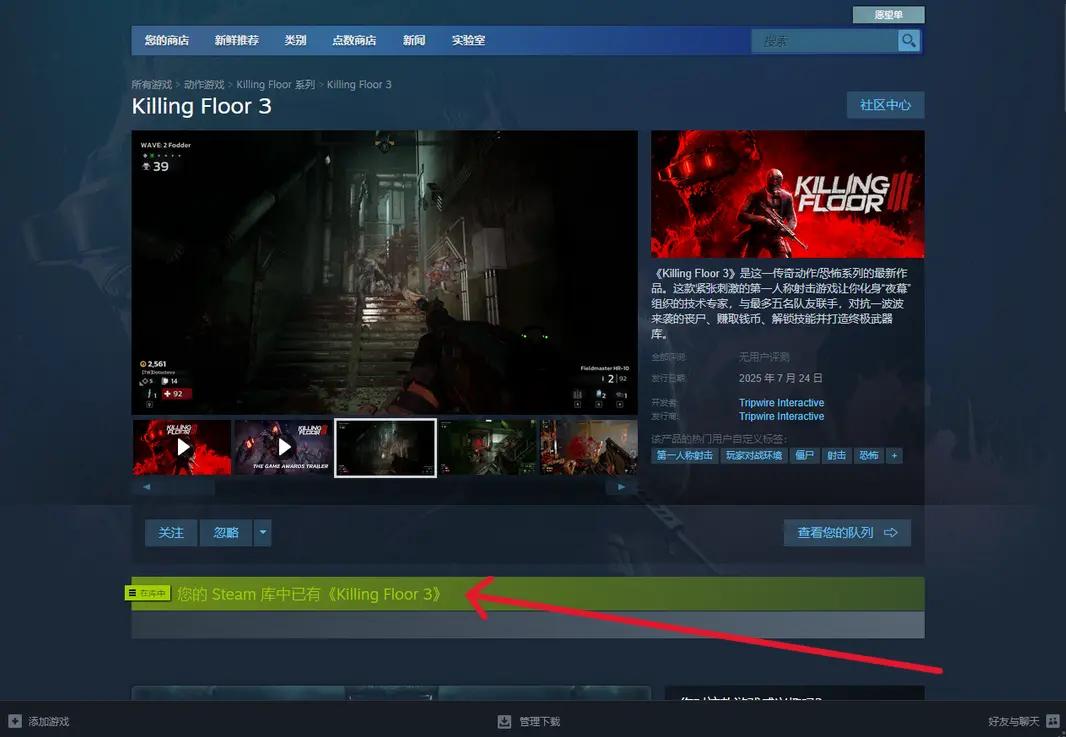Click the plus tag button
Screen dimensions: 1066x737
coord(894,455)
